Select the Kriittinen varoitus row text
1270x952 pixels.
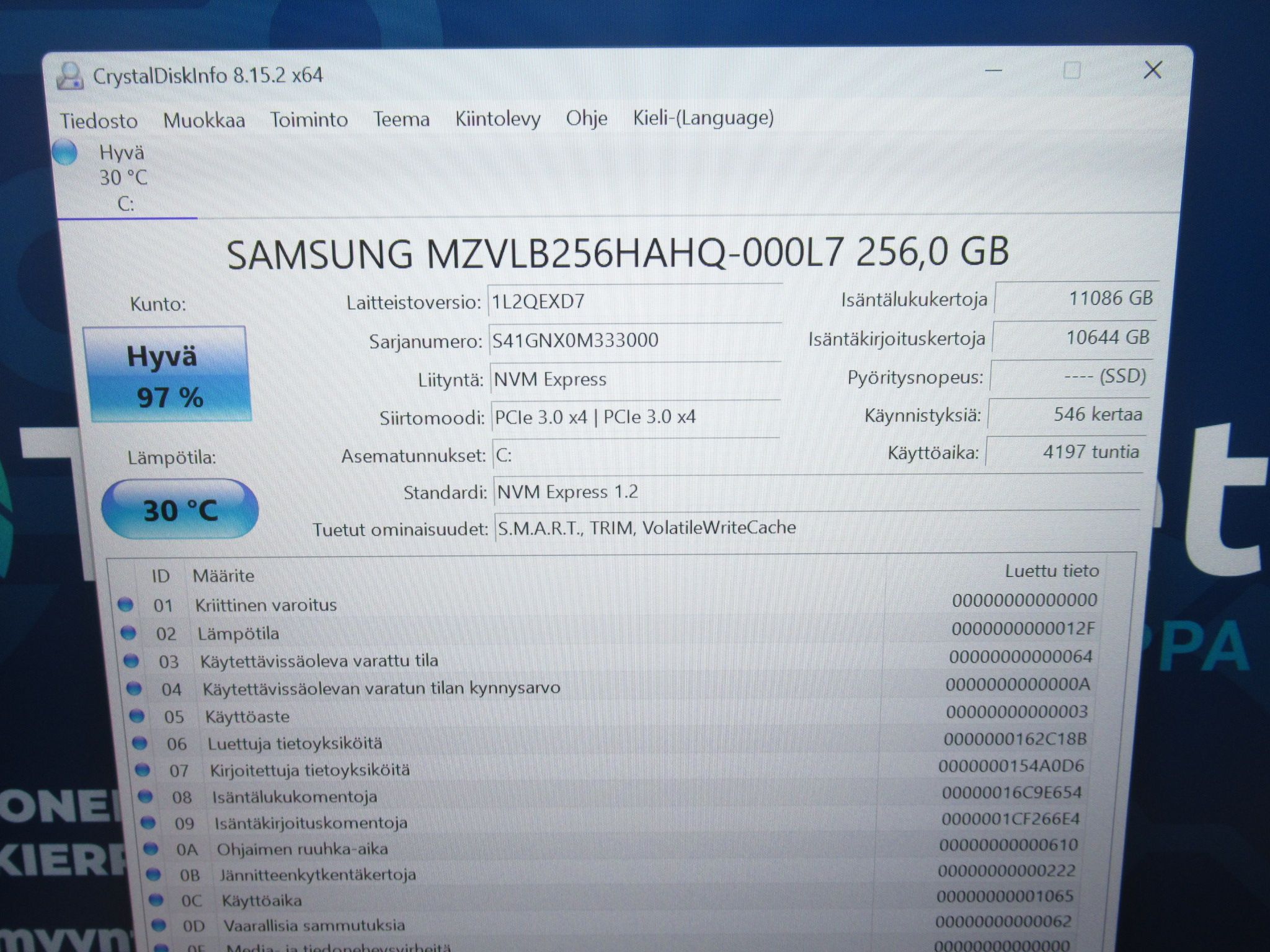[x=266, y=605]
